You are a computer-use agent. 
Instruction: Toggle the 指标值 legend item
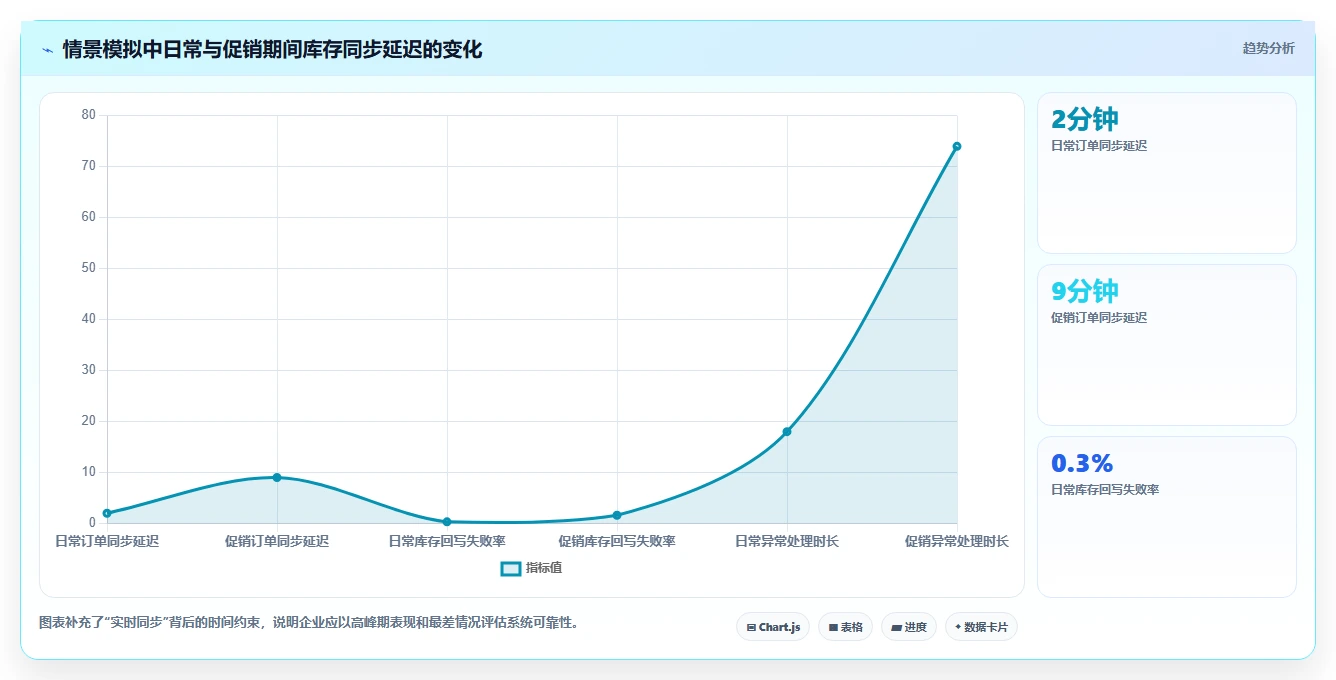[531, 568]
